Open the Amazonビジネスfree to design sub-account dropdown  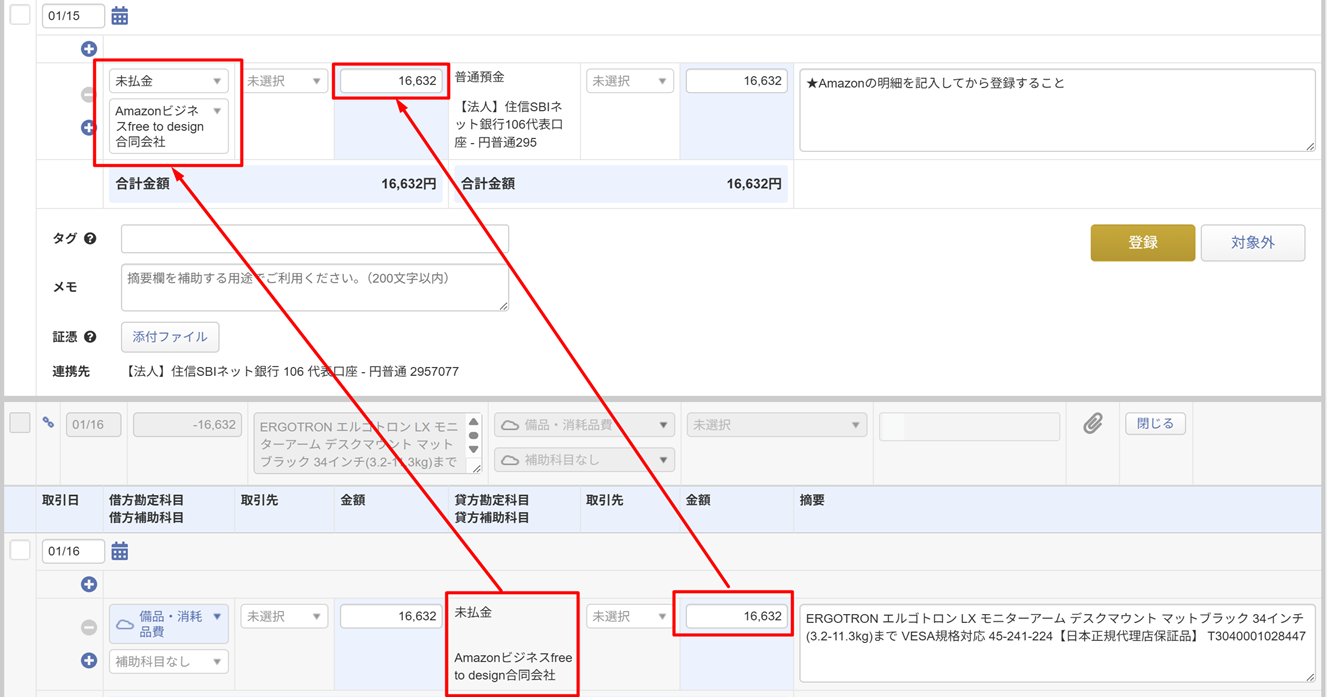coord(168,126)
